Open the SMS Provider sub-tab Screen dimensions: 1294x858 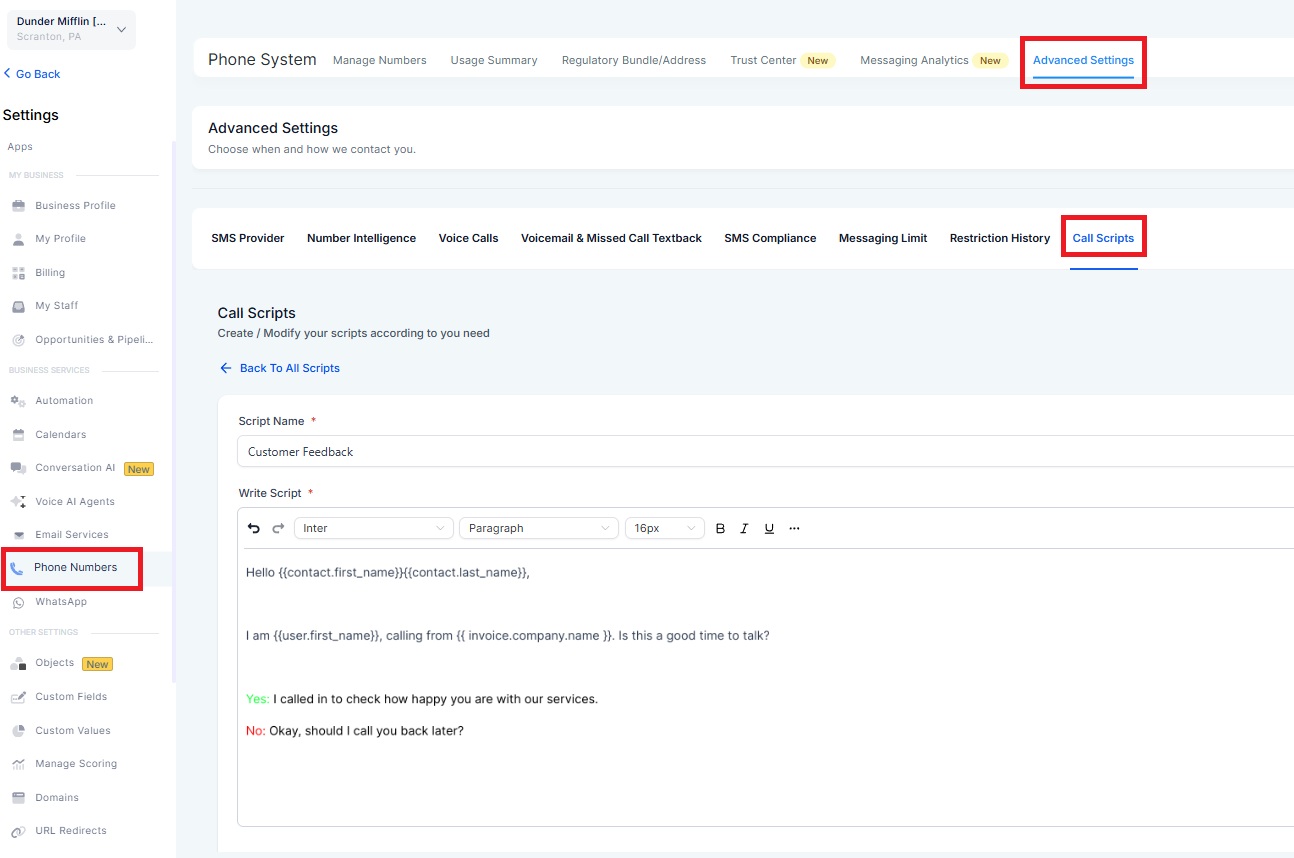point(248,238)
